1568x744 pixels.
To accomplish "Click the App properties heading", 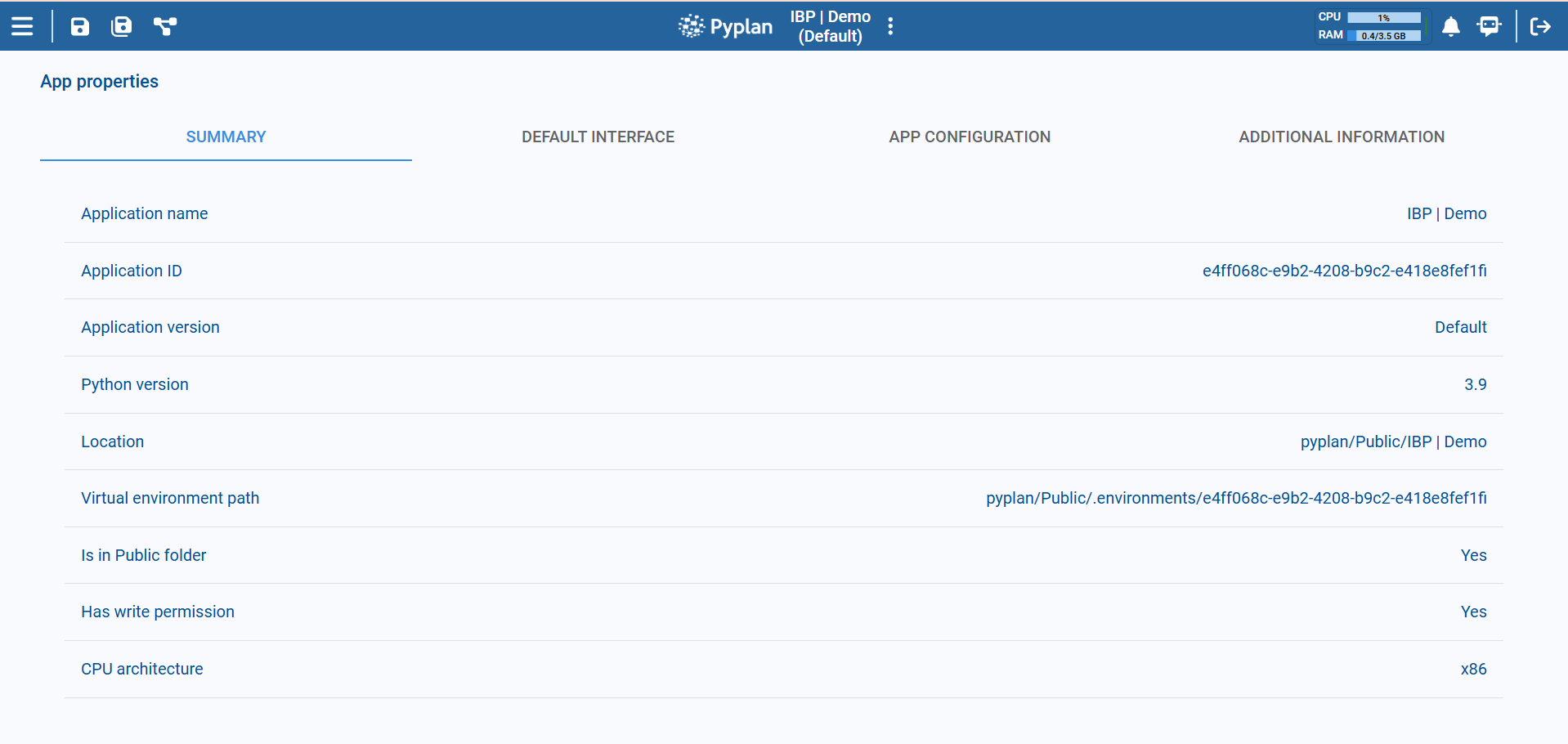I will click(99, 81).
